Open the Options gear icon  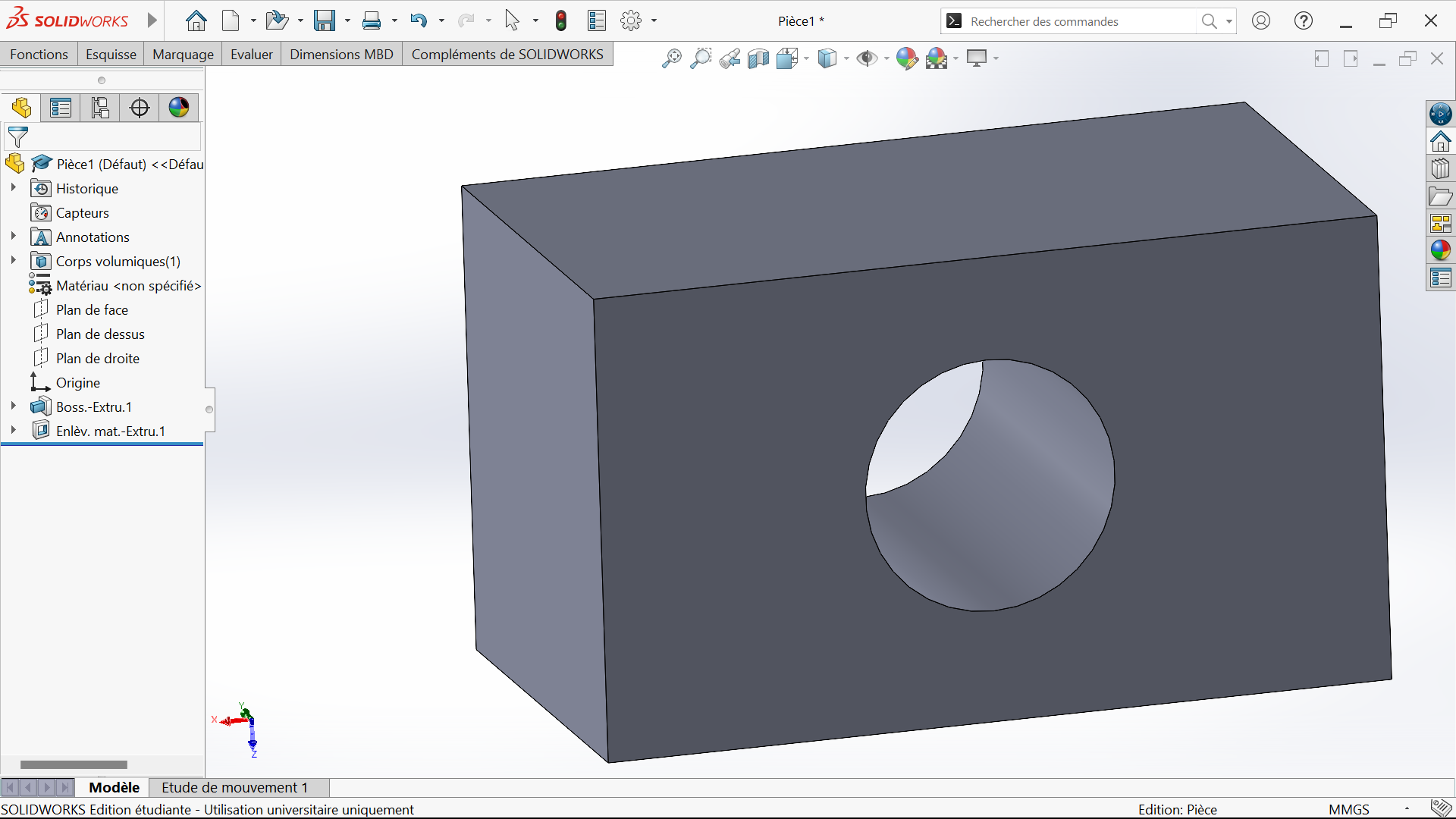[x=631, y=20]
